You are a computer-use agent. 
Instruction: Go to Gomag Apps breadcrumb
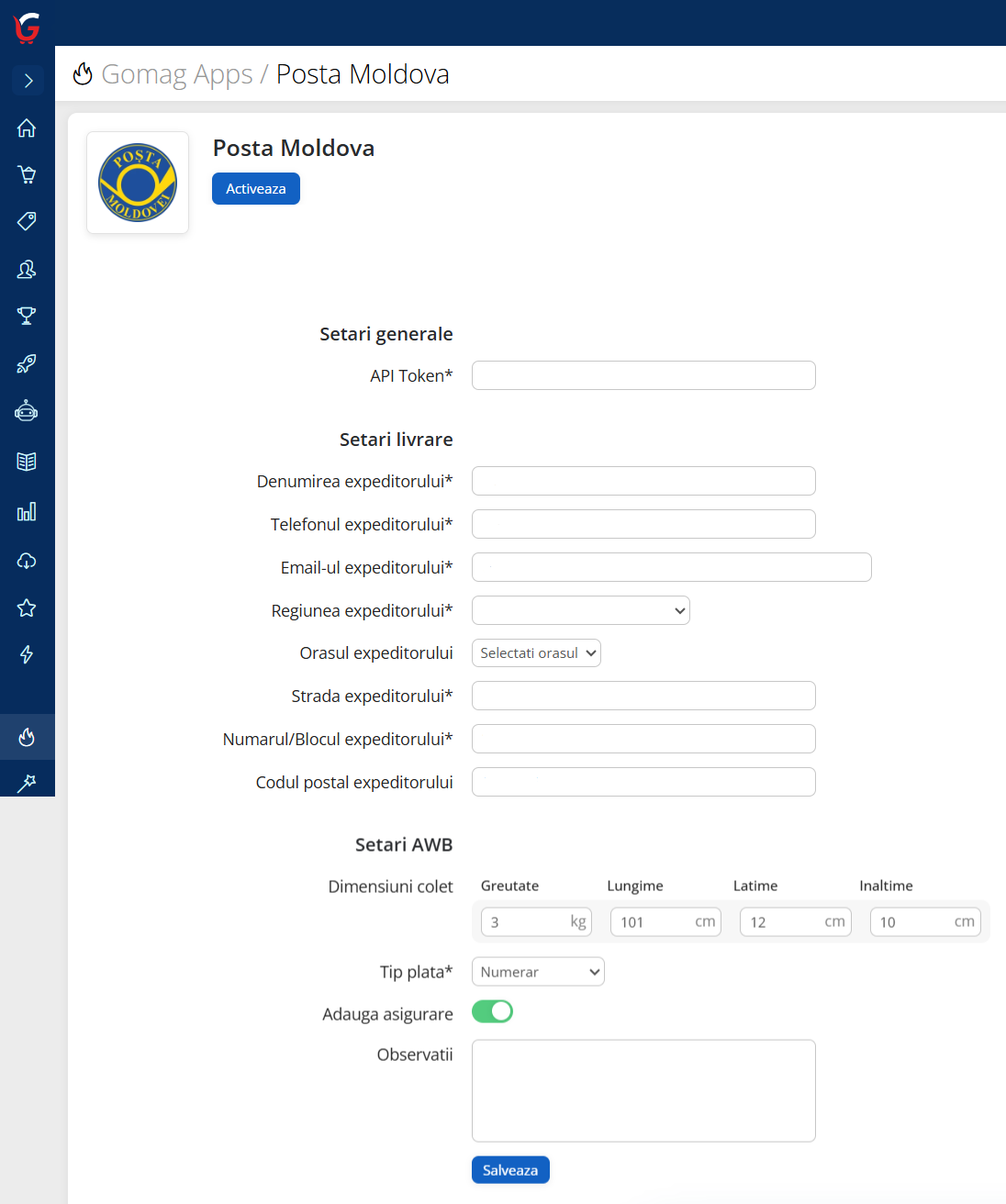point(176,74)
